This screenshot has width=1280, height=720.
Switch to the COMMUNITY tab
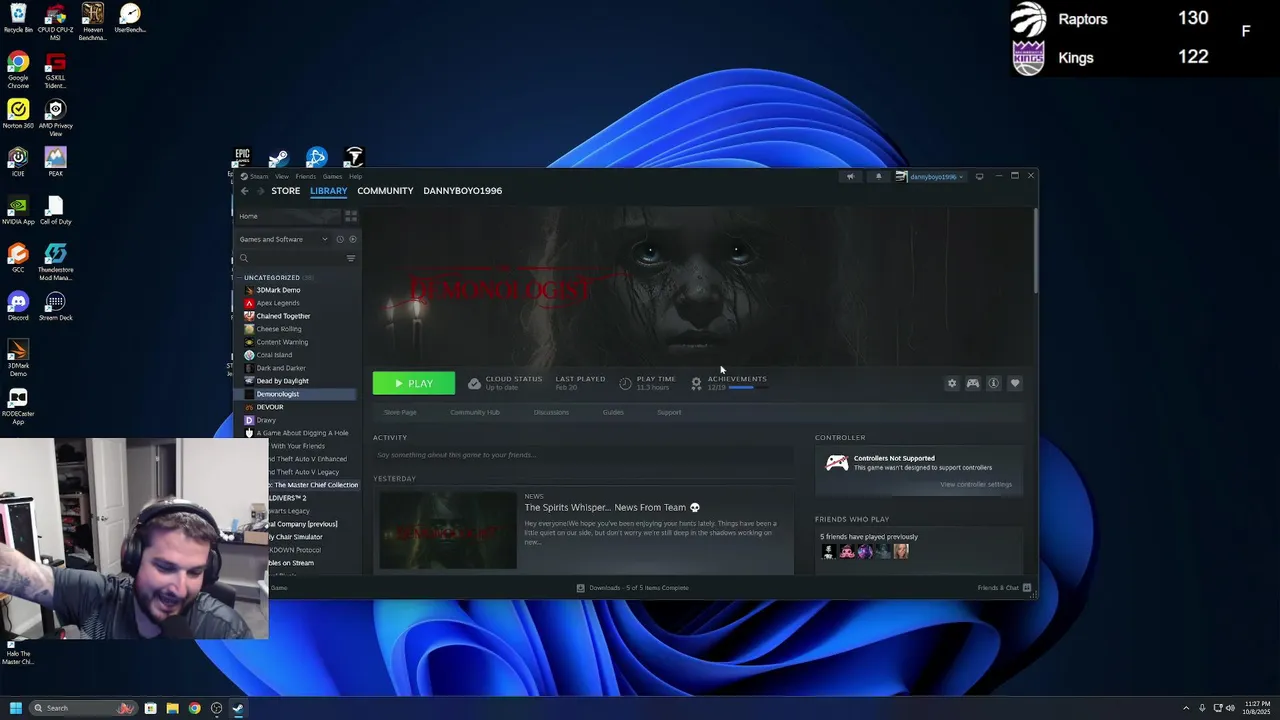385,191
